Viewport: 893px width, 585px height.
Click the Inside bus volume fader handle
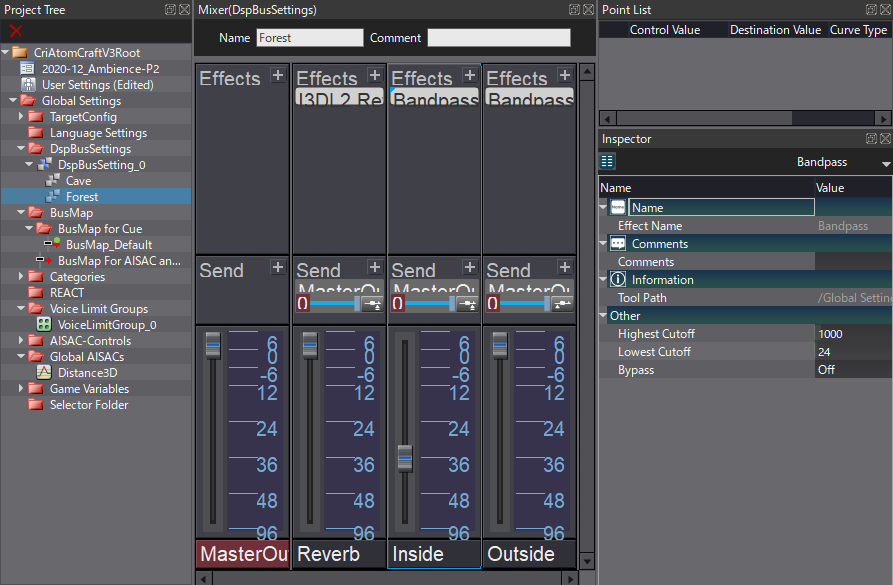point(405,458)
